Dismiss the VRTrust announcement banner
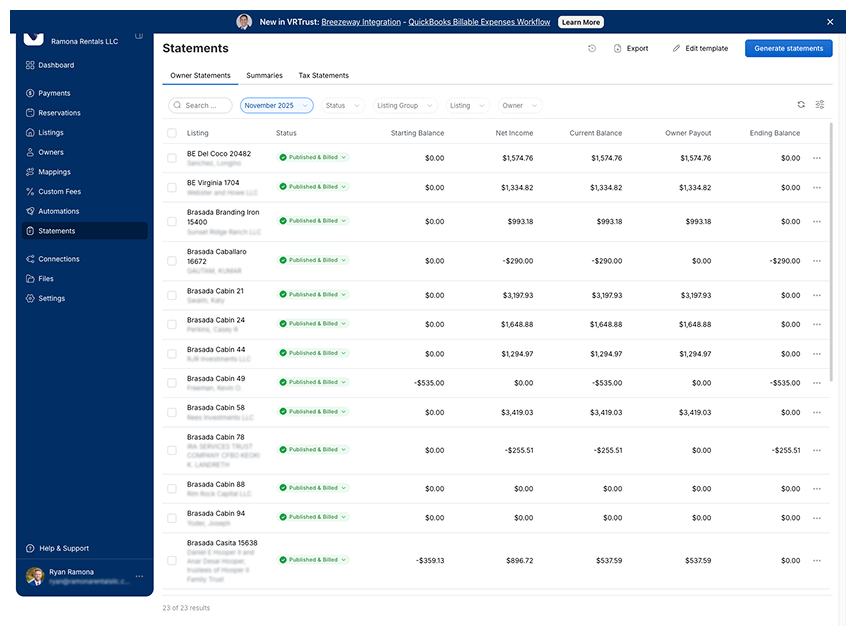This screenshot has height=636, width=856. 830,22
